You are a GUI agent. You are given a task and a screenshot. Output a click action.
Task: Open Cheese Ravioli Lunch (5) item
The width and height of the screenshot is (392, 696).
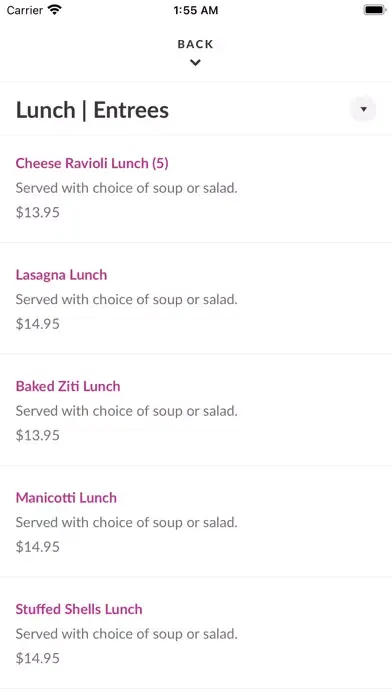coord(92,163)
